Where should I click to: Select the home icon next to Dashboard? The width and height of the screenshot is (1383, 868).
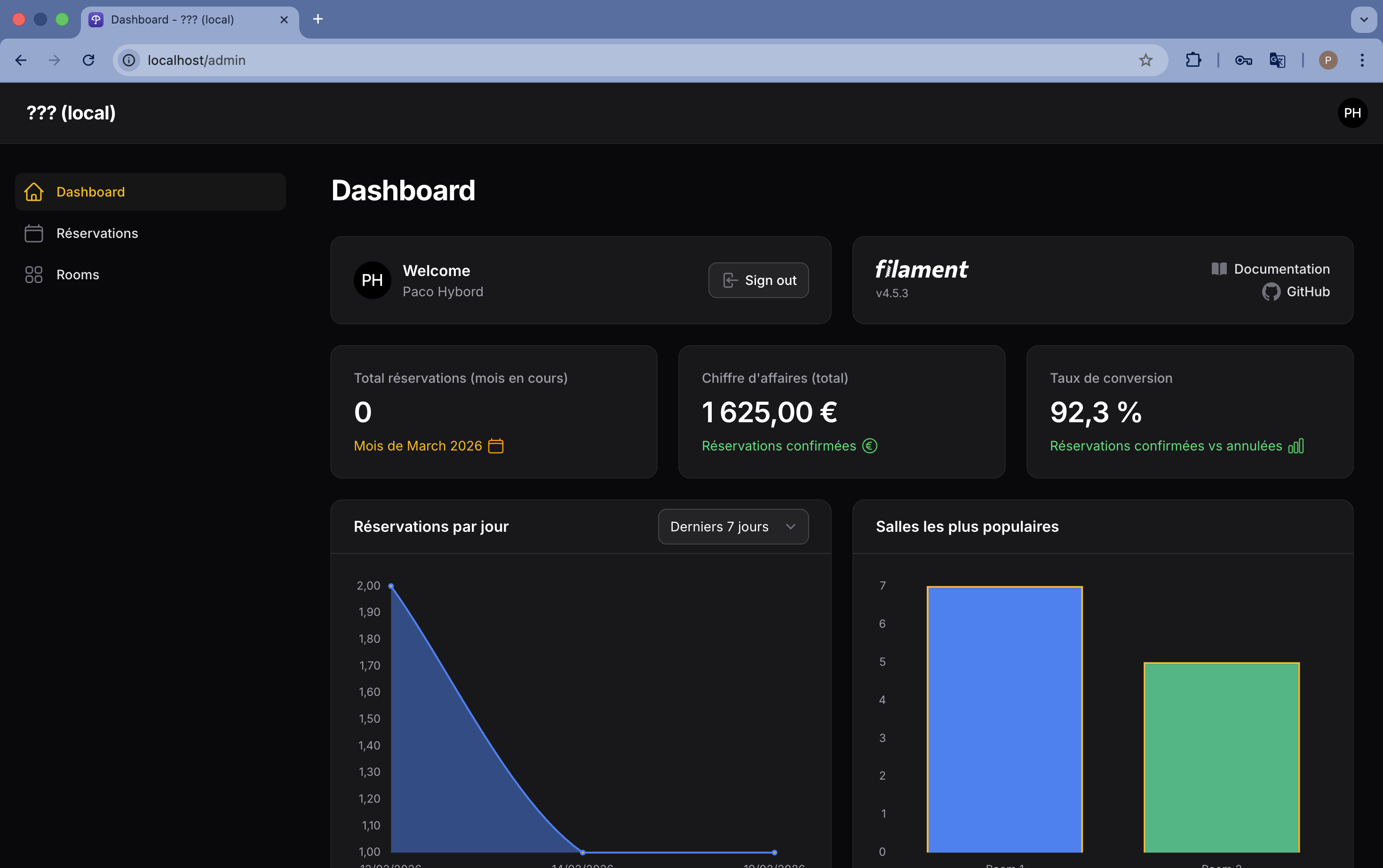click(34, 192)
